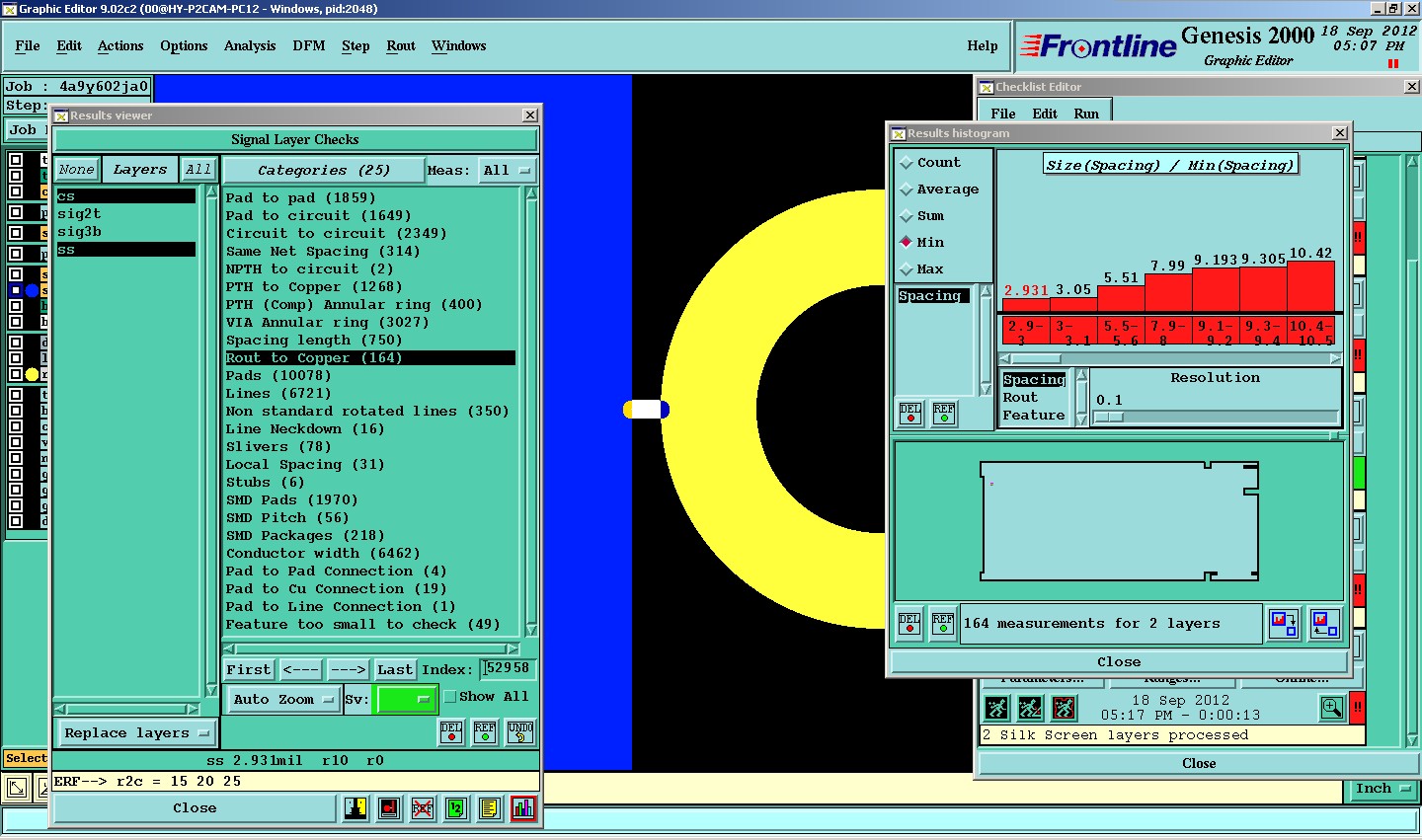The image size is (1422, 840).
Task: Click the histogram icon with the downward arrow
Action: (x=1284, y=623)
